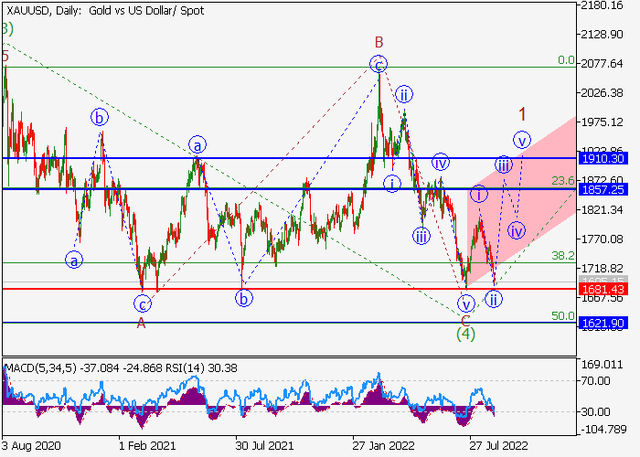Viewport: 640px width, 457px height.
Task: Click the 3 Aug 2020 date label
Action: [31, 446]
